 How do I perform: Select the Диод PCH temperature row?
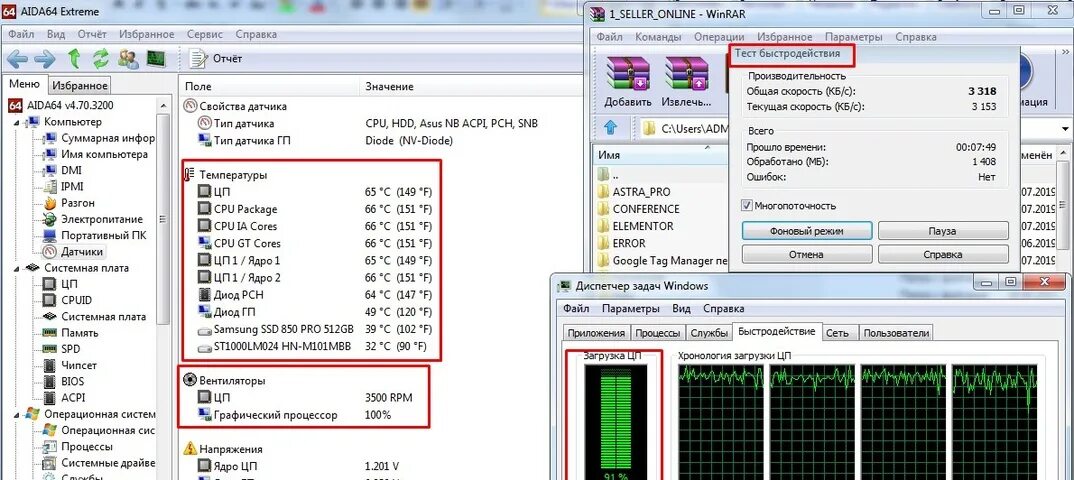click(x=315, y=295)
